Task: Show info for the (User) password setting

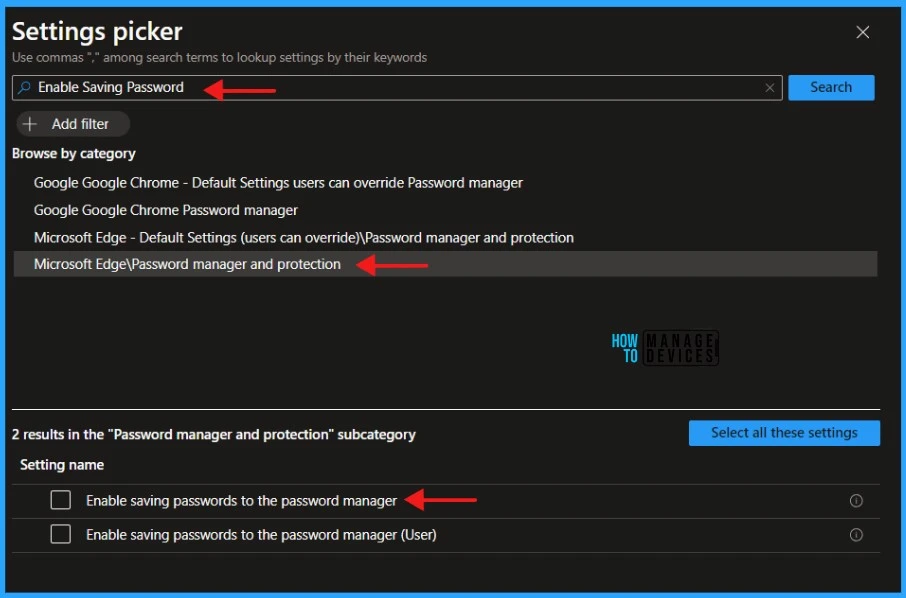Action: coord(856,534)
